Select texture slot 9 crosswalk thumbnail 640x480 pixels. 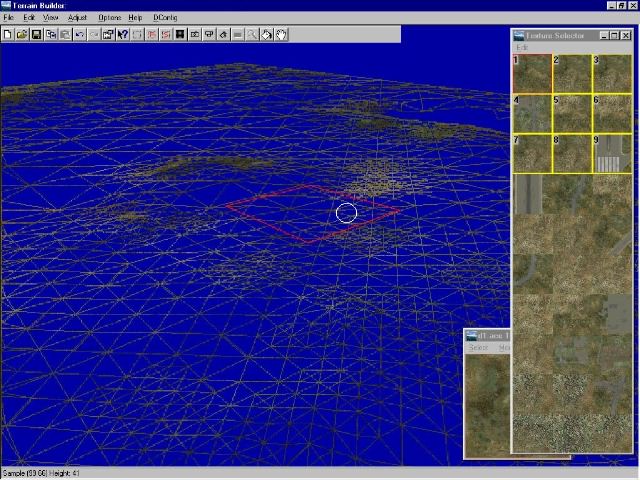pyautogui.click(x=611, y=154)
